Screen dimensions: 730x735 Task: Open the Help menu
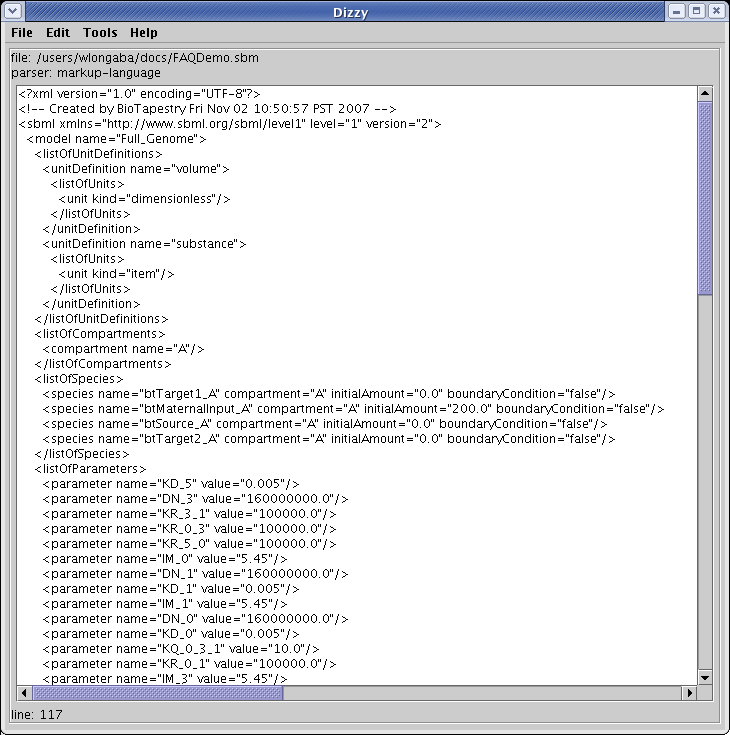click(143, 33)
